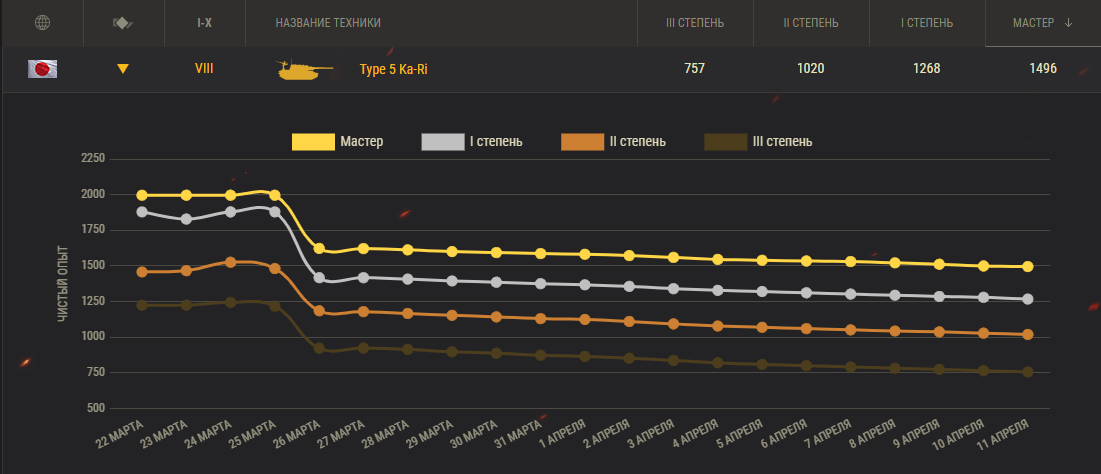Click II степень data point on 24 марта
Viewport: 1101px width, 474px height.
[x=230, y=262]
